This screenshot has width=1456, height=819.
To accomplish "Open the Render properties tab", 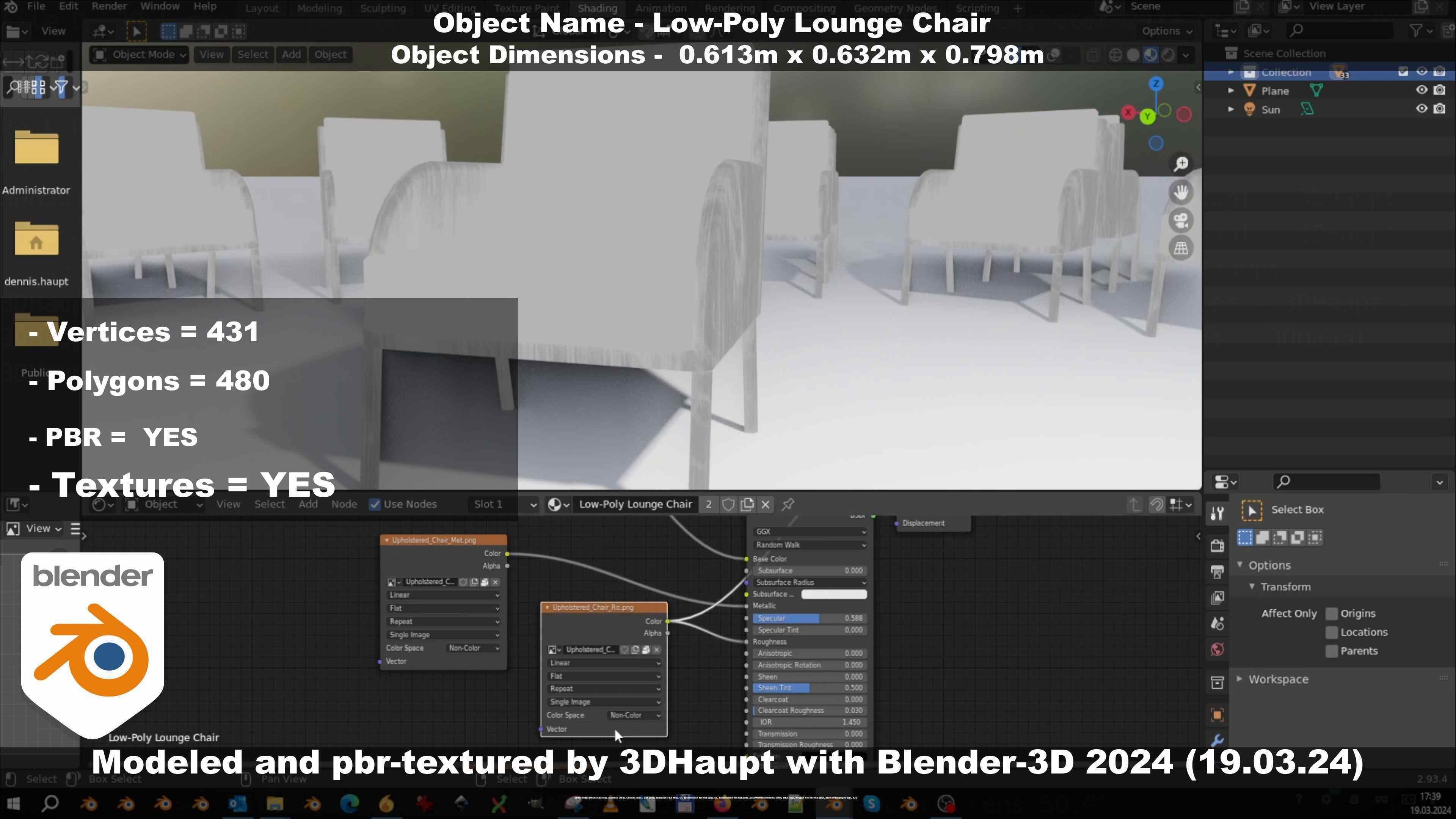I will 1217,546.
